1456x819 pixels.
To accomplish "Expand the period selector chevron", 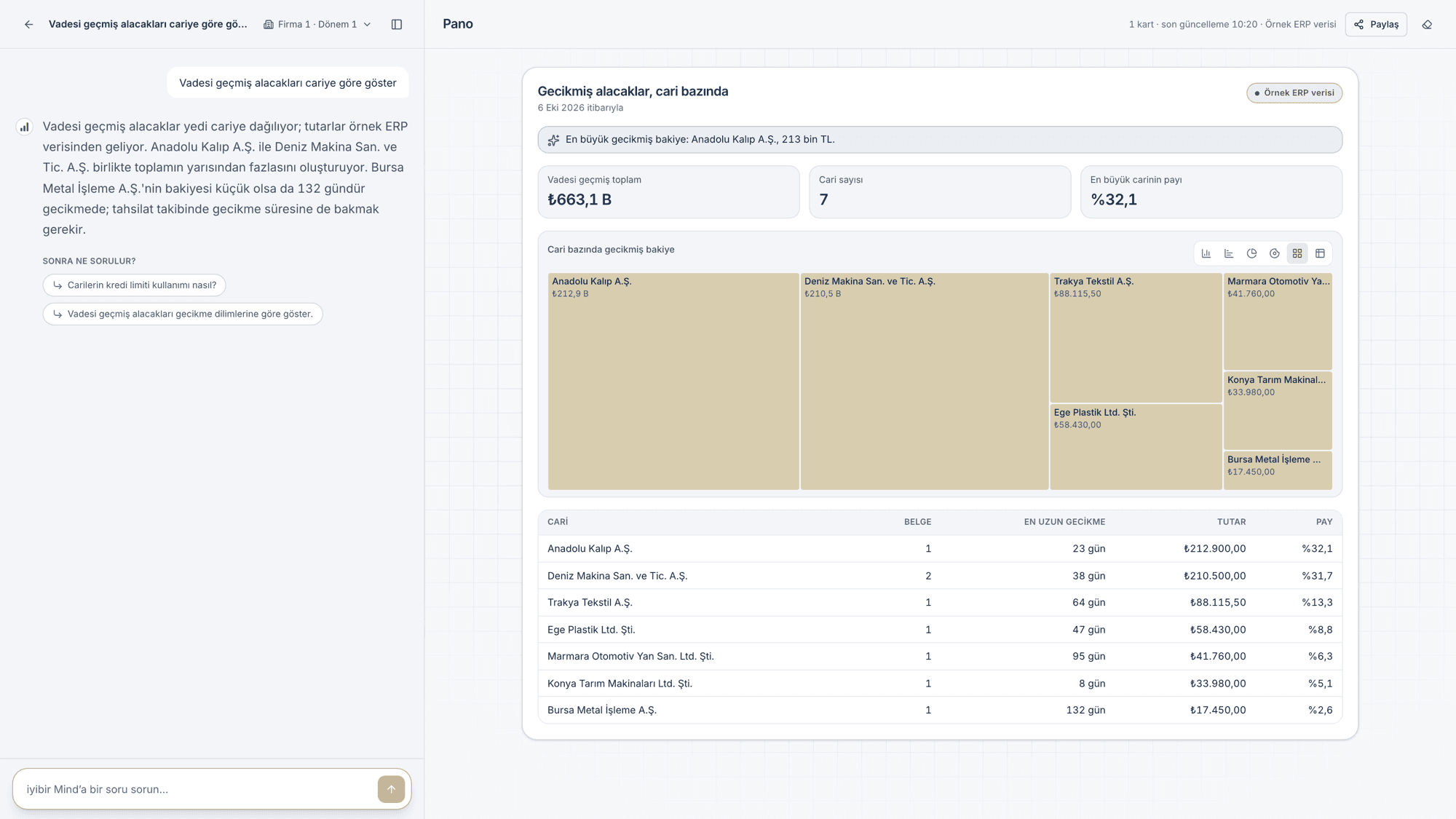I will [x=368, y=24].
